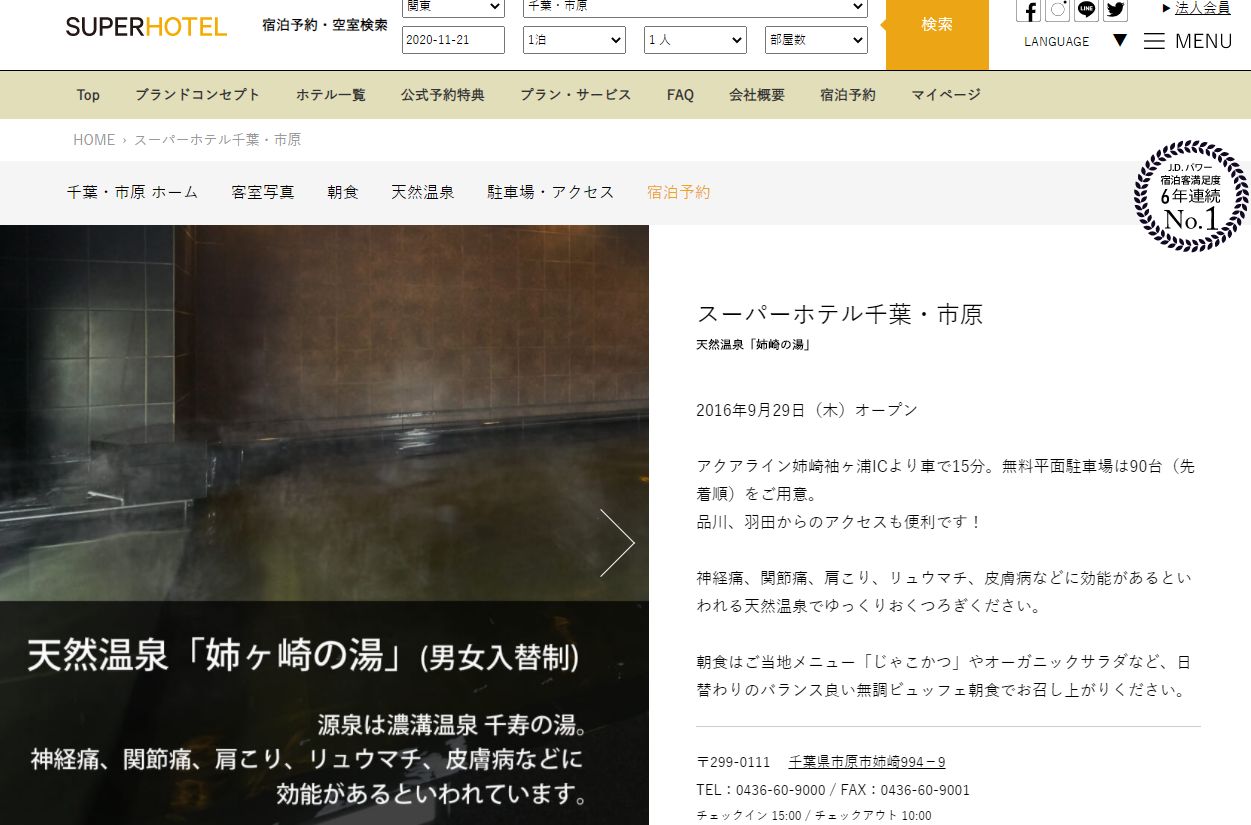1251x825 pixels.
Task: Open the 公式予約特典 menu item
Action: (443, 95)
